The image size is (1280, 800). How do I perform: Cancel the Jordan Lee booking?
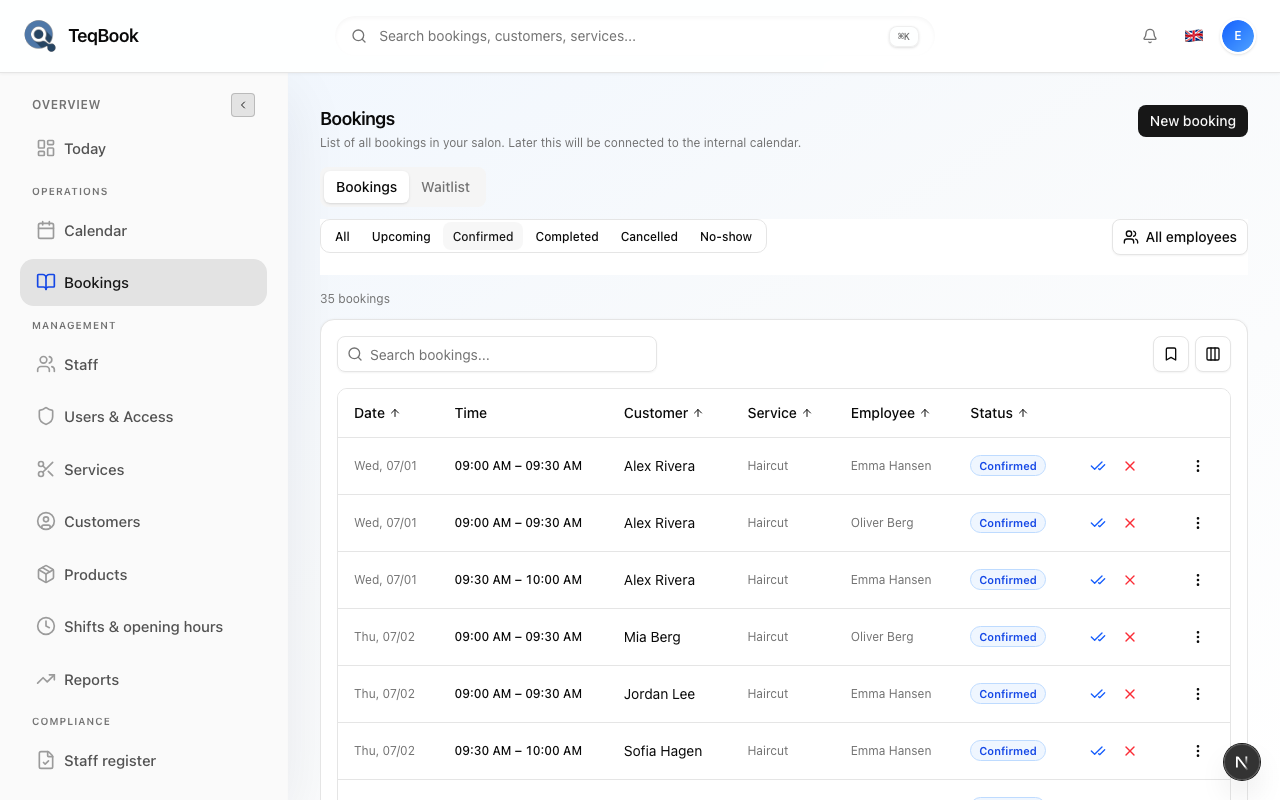[x=1130, y=694]
